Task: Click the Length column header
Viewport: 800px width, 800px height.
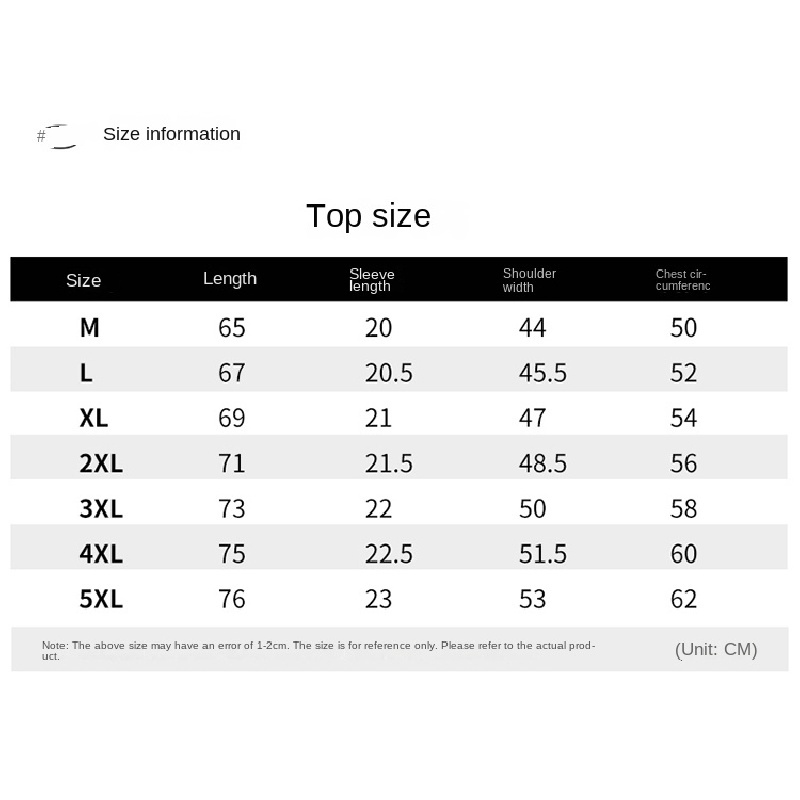Action: point(230,279)
